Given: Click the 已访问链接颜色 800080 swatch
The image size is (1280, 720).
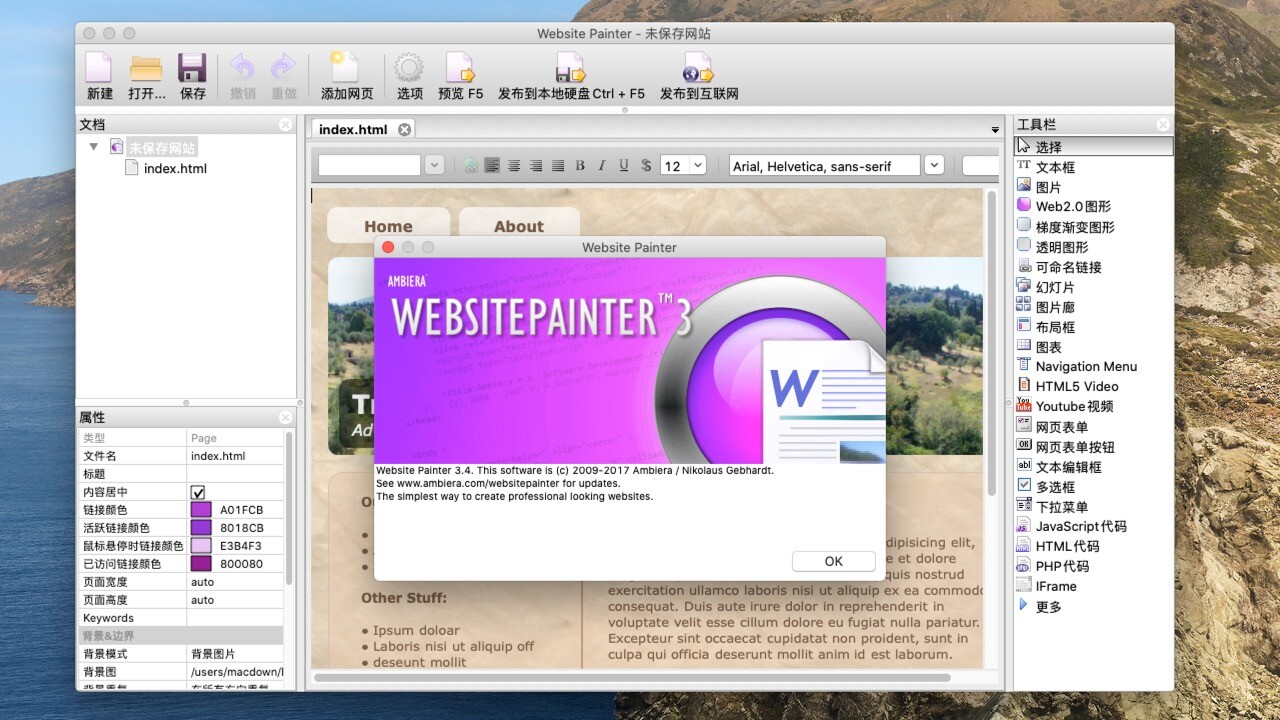Looking at the screenshot, I should [x=201, y=564].
